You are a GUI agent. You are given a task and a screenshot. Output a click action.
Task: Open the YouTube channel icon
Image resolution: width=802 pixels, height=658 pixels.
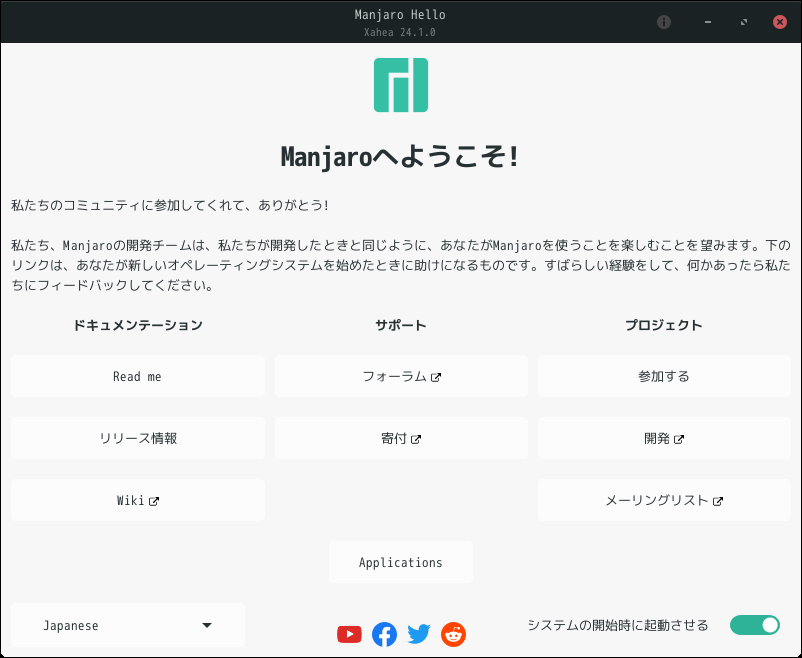pos(349,634)
